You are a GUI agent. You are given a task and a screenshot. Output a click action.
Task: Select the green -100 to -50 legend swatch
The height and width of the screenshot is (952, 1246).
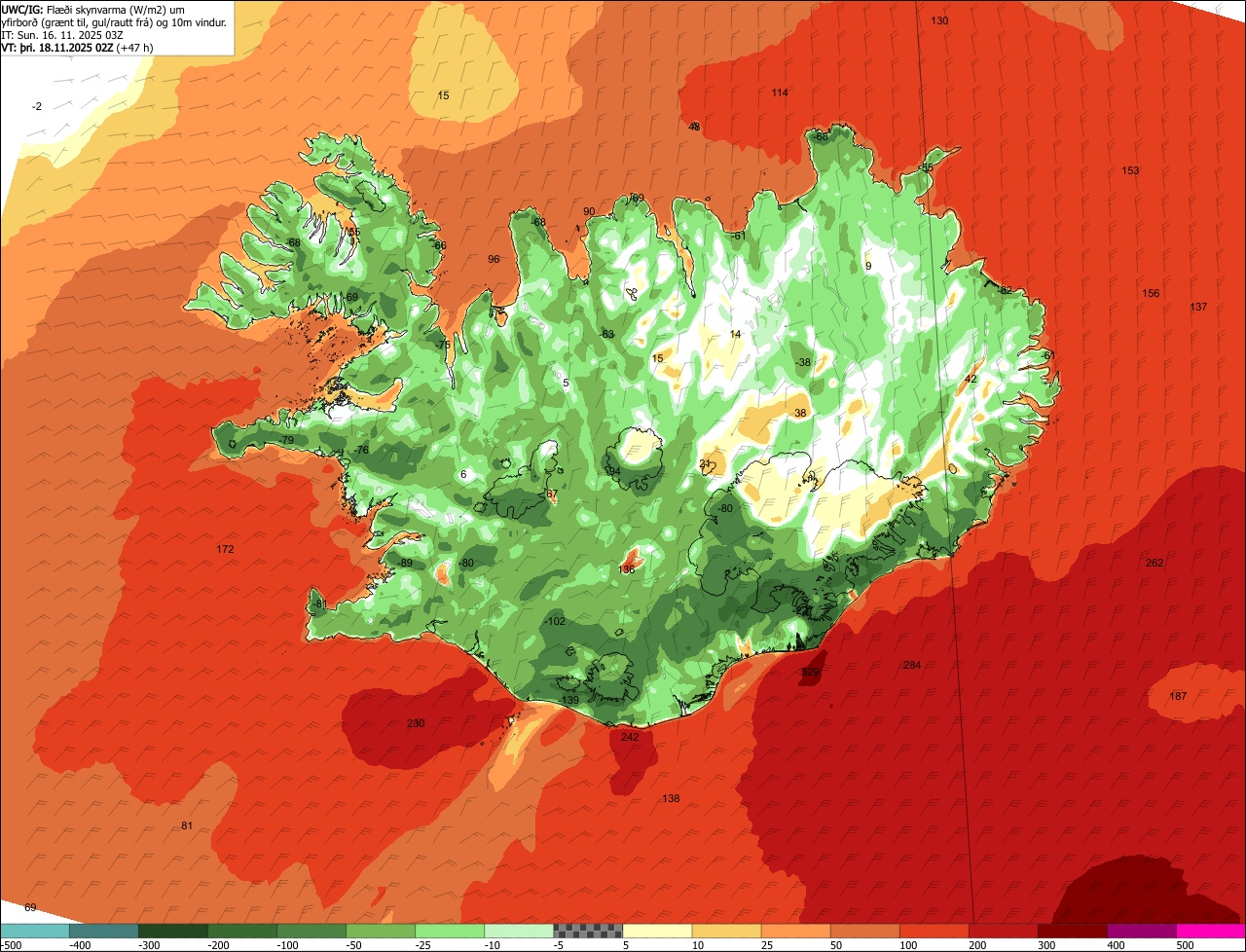pos(311,931)
